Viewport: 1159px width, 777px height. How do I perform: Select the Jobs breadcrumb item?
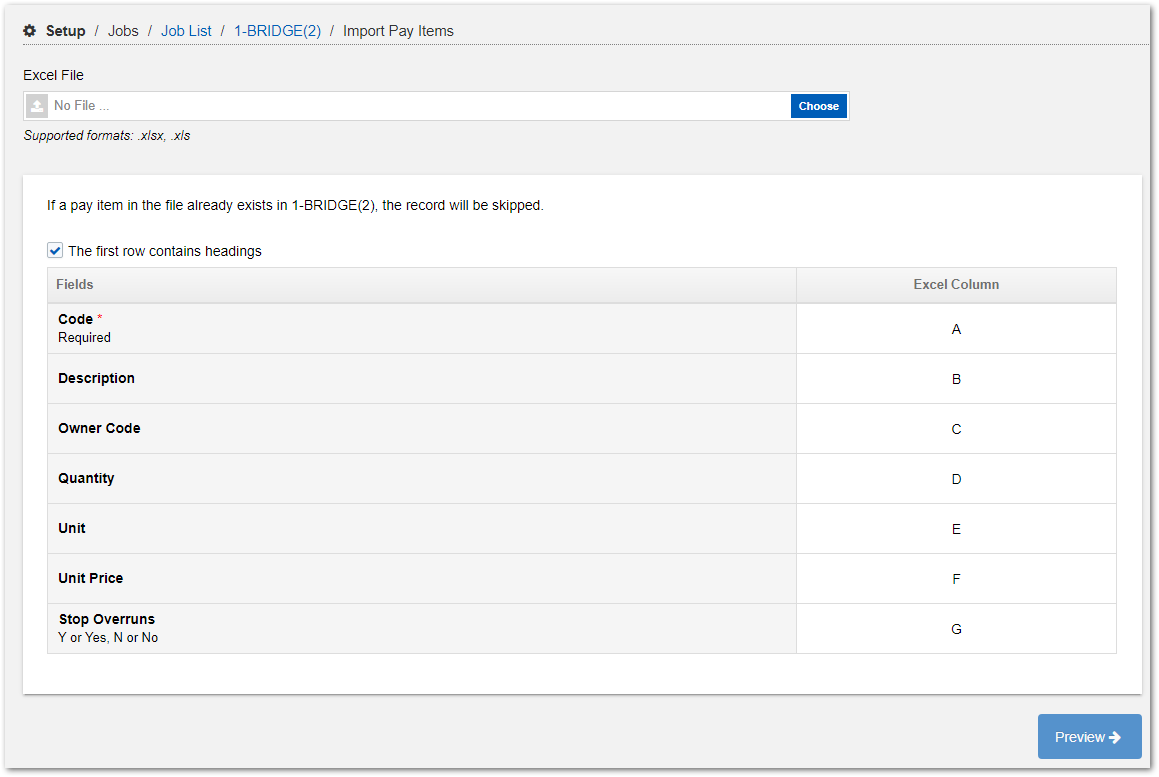point(122,31)
